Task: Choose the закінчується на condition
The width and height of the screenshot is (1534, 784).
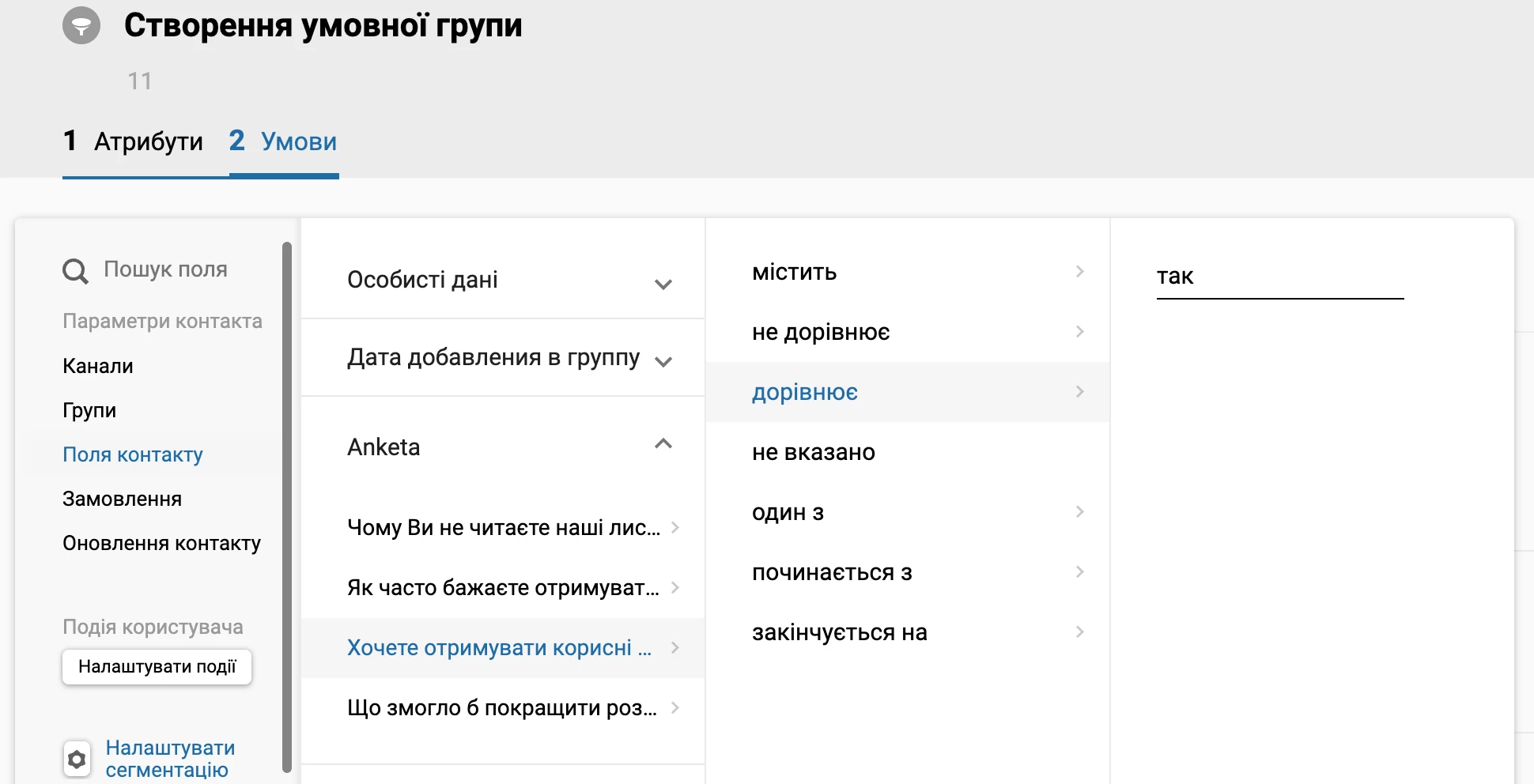Action: [908, 632]
